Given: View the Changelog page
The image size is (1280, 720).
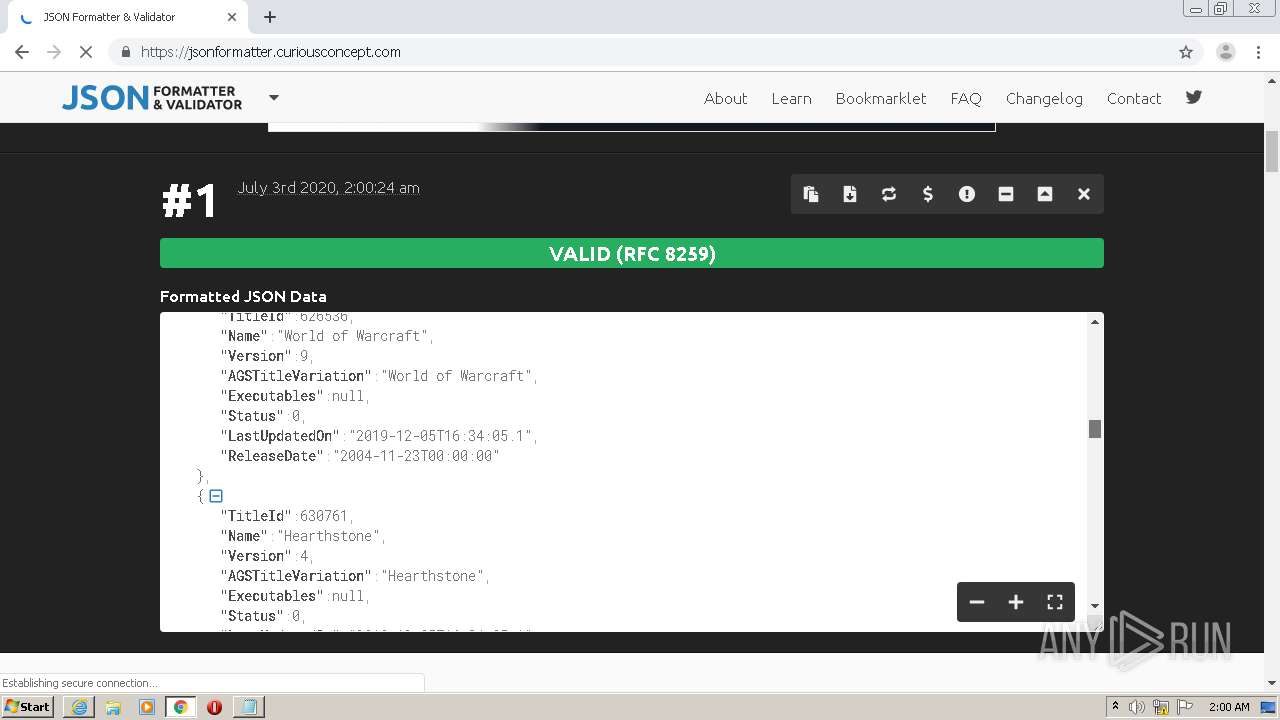Looking at the screenshot, I should pos(1044,98).
